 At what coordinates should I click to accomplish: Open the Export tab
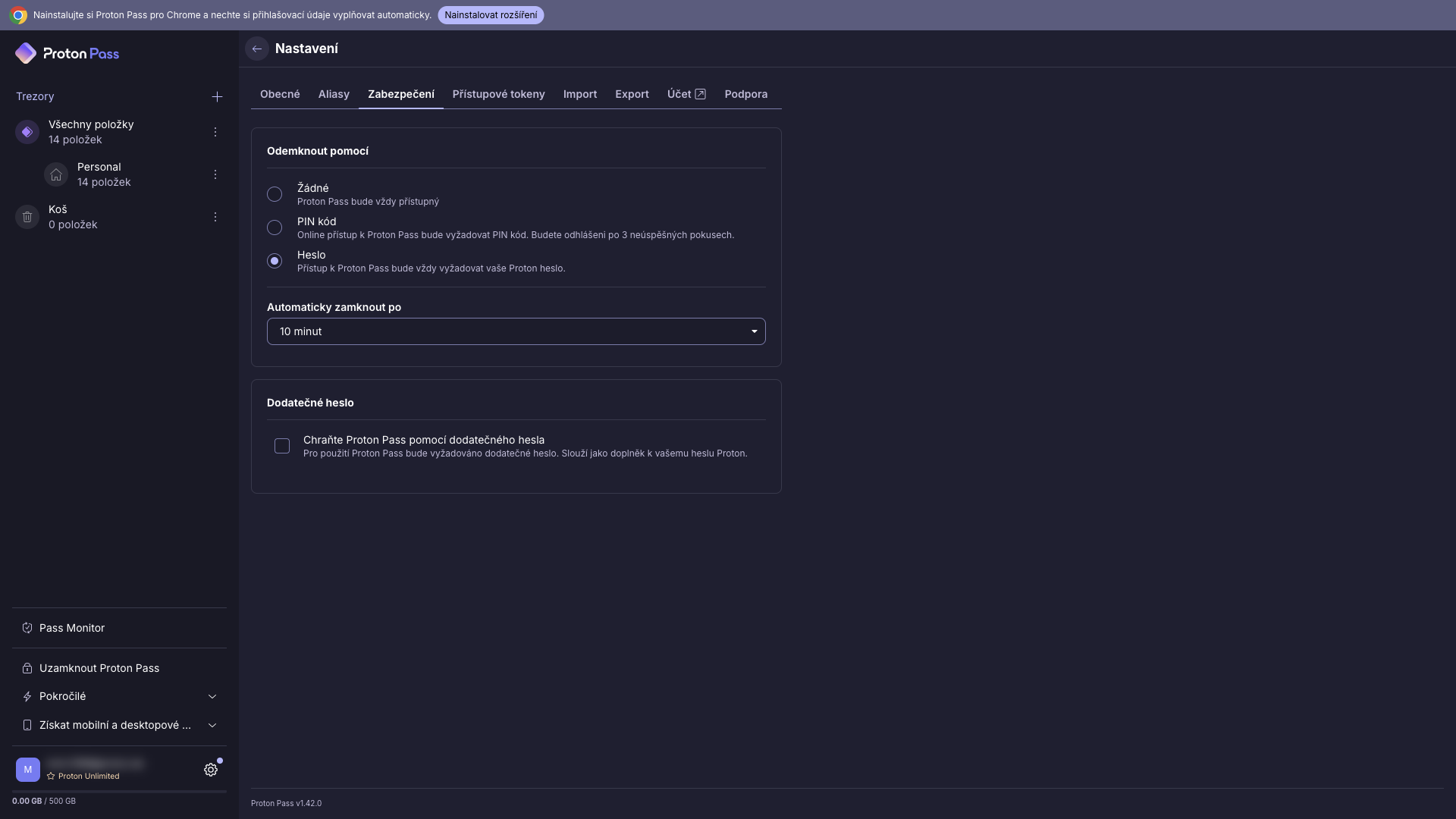632,94
